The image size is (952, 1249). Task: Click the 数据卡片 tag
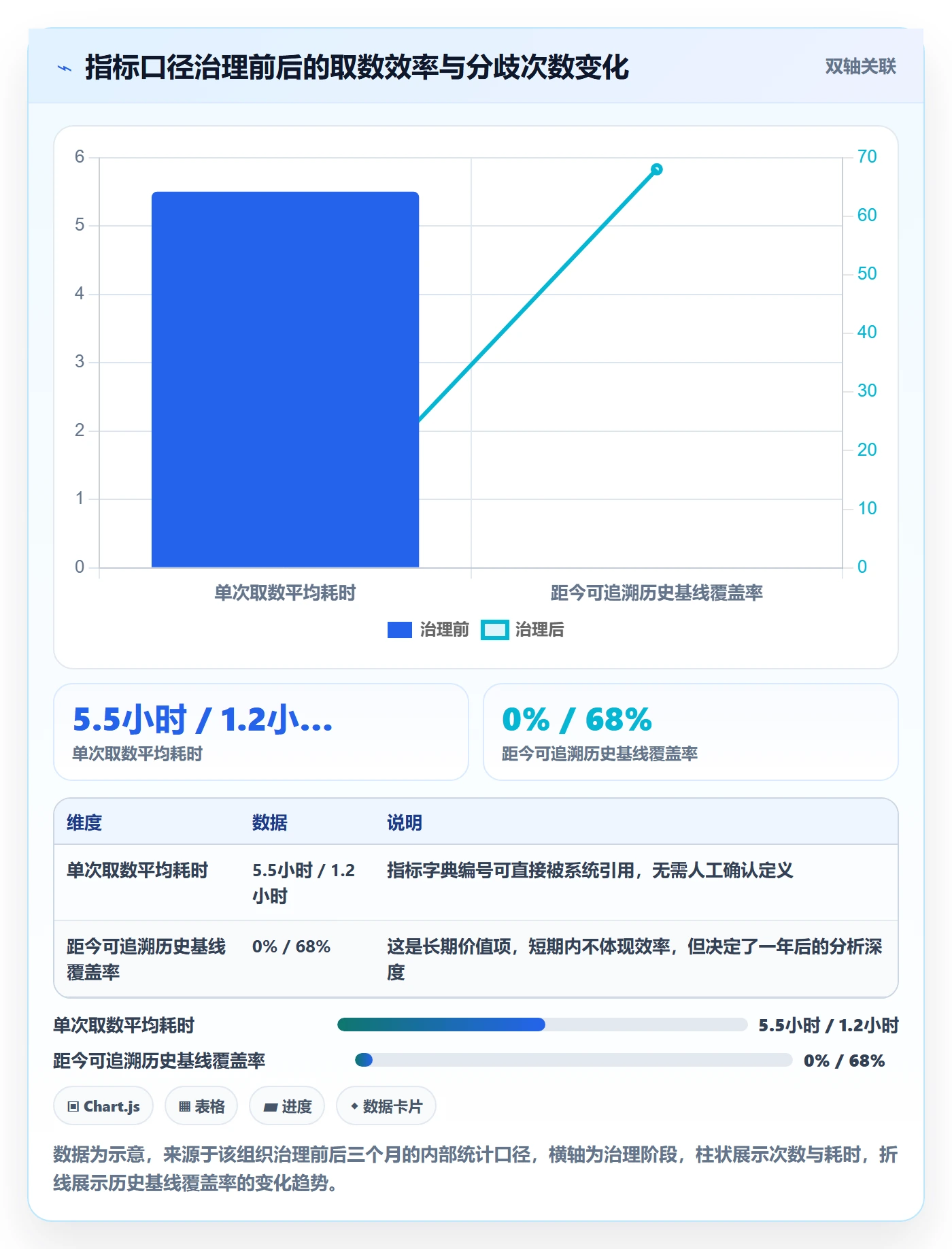point(386,1106)
